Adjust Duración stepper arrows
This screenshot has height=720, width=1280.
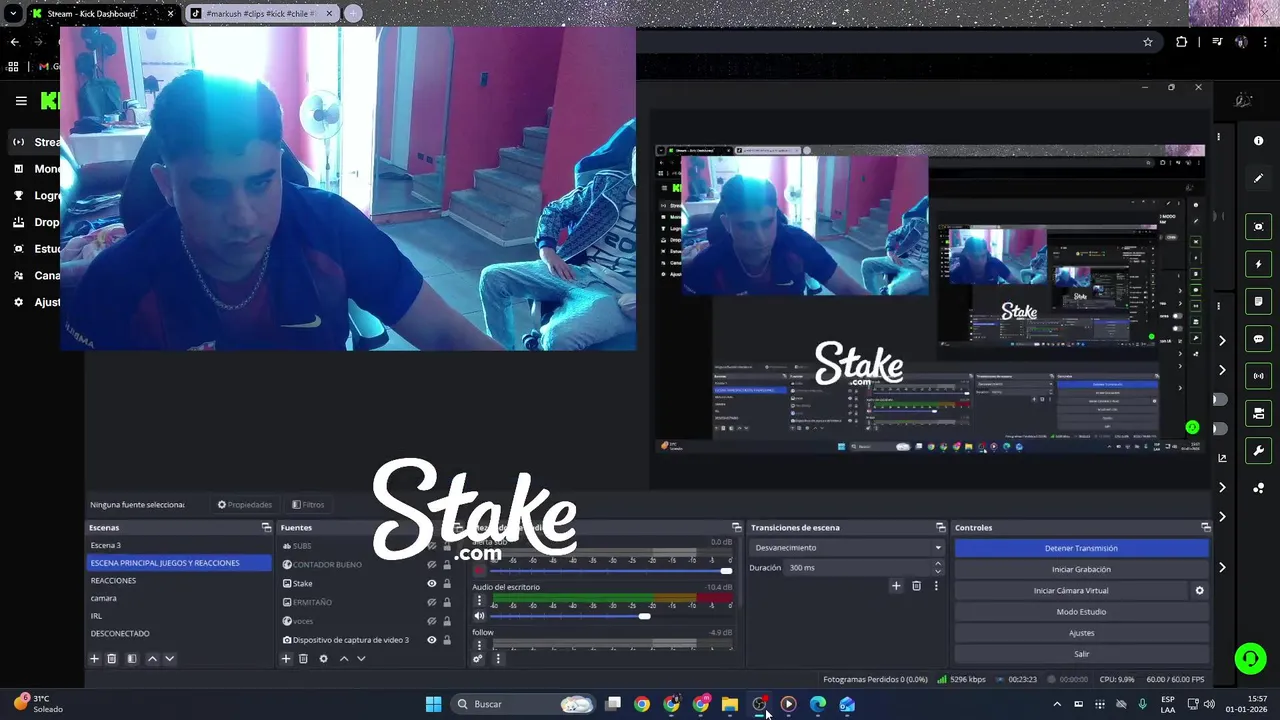coord(937,567)
